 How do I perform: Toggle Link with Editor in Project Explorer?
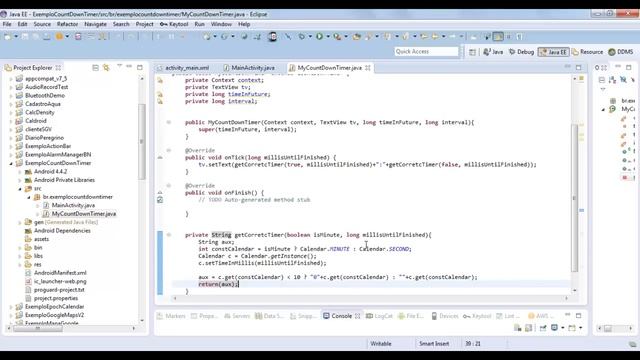(x=106, y=67)
